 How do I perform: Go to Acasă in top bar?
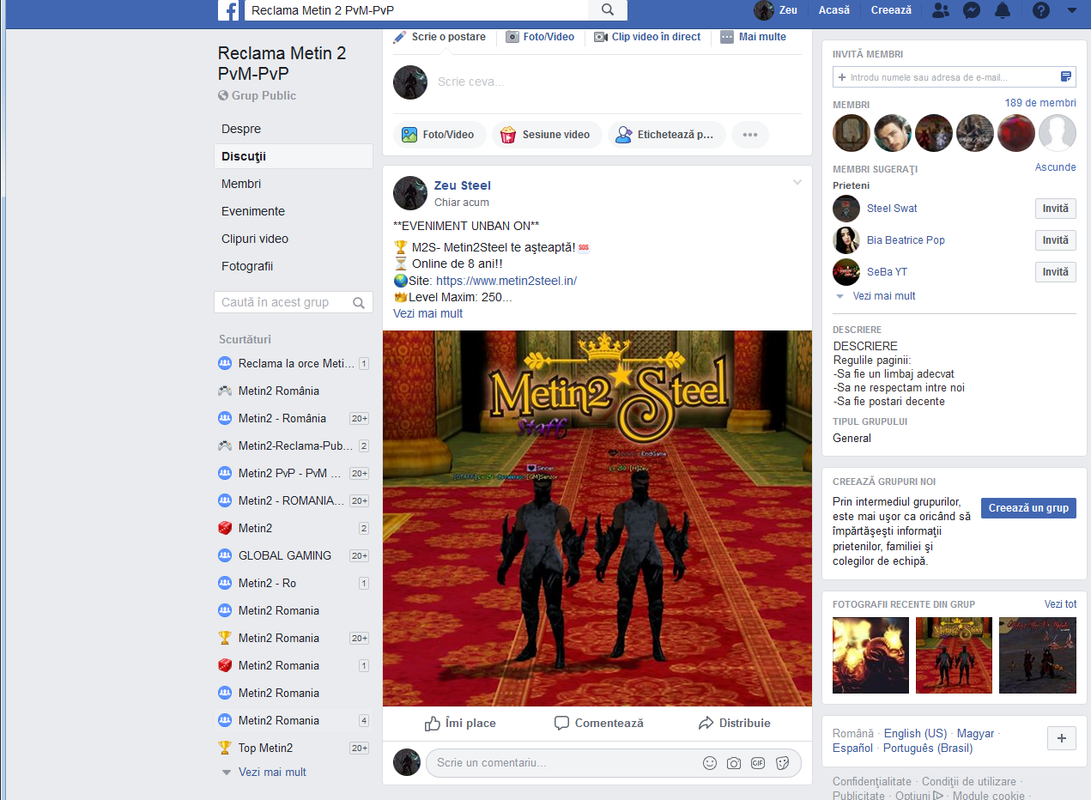[x=834, y=10]
